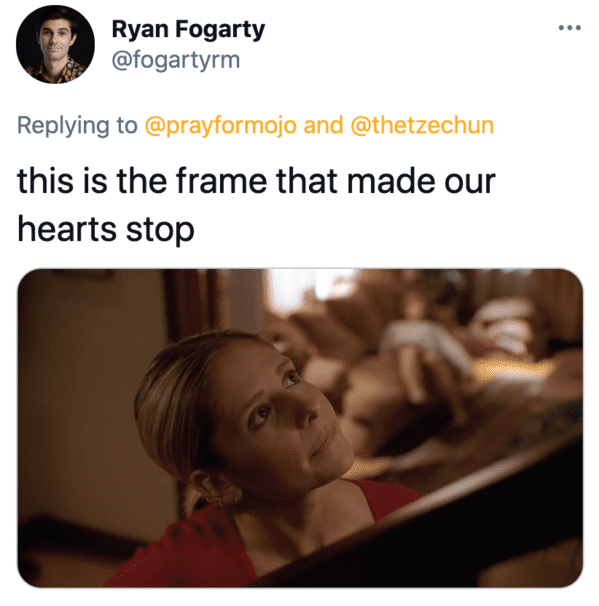Open the three-dot more options menu

click(570, 28)
